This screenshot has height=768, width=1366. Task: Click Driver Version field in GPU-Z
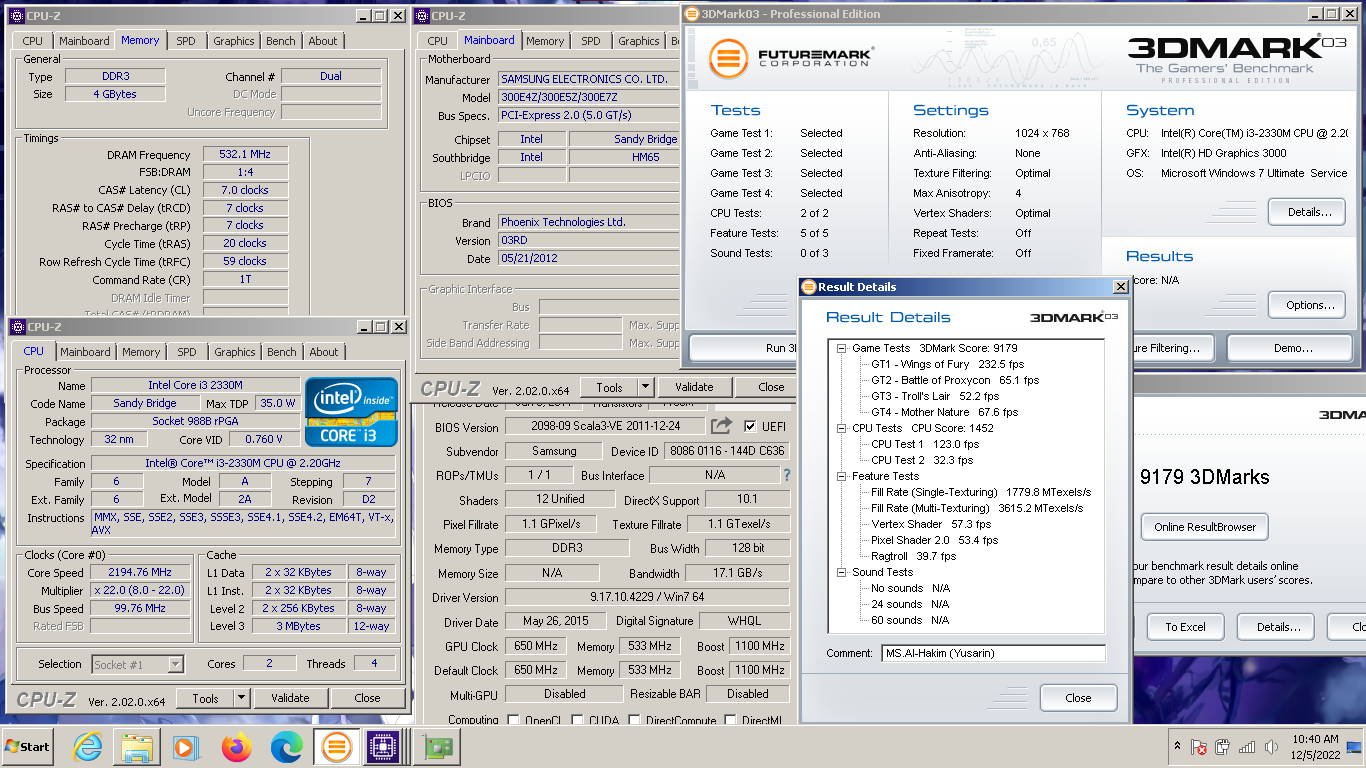(647, 598)
